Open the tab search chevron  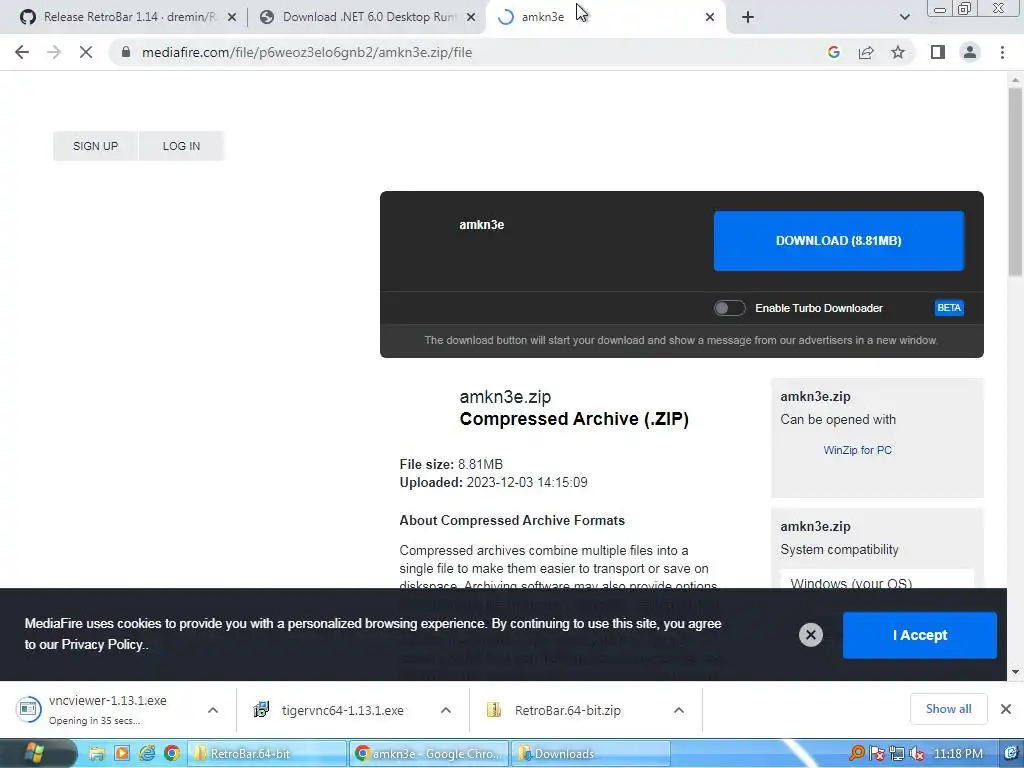pos(904,17)
